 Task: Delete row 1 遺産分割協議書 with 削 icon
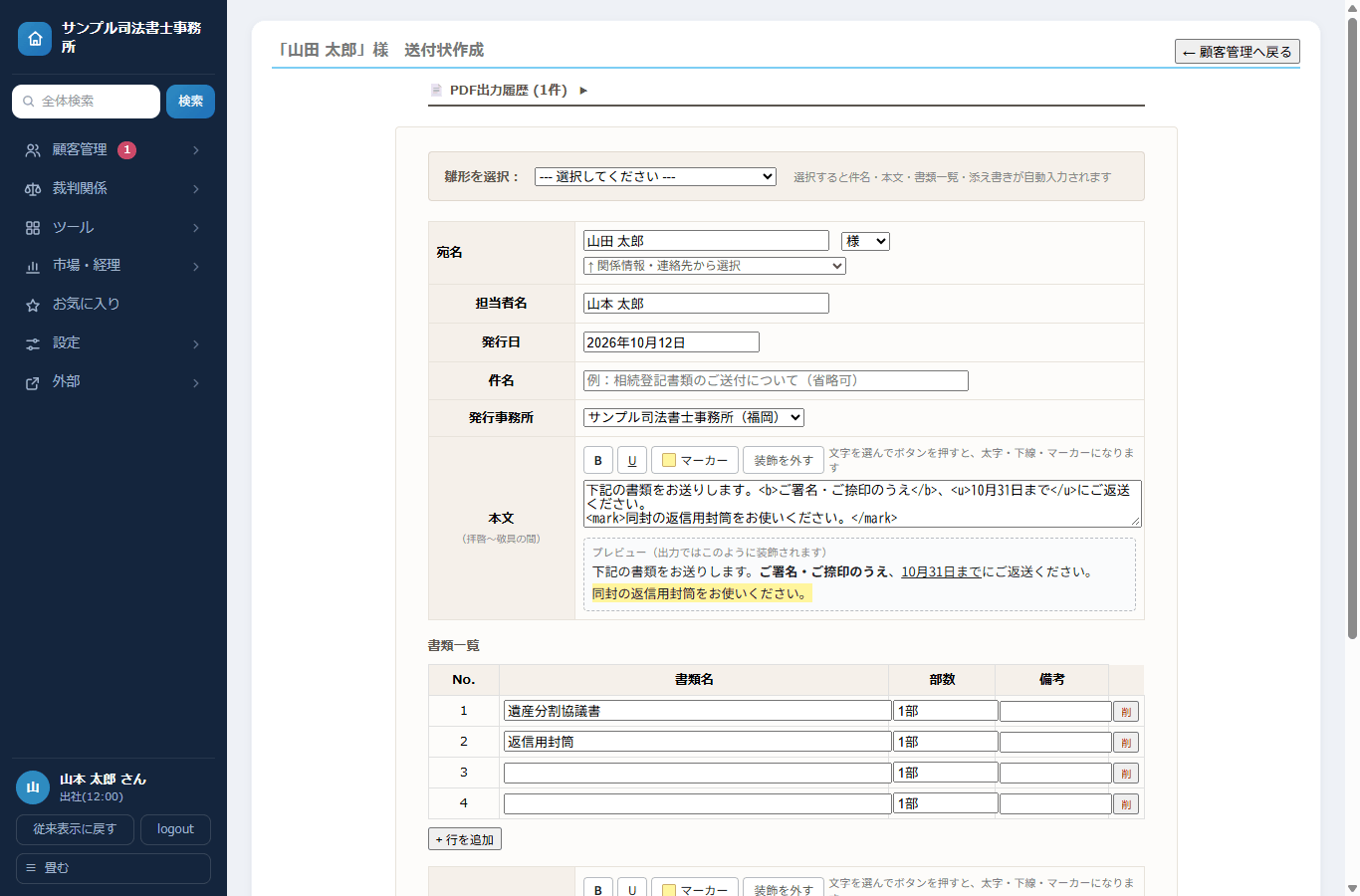click(x=1126, y=712)
